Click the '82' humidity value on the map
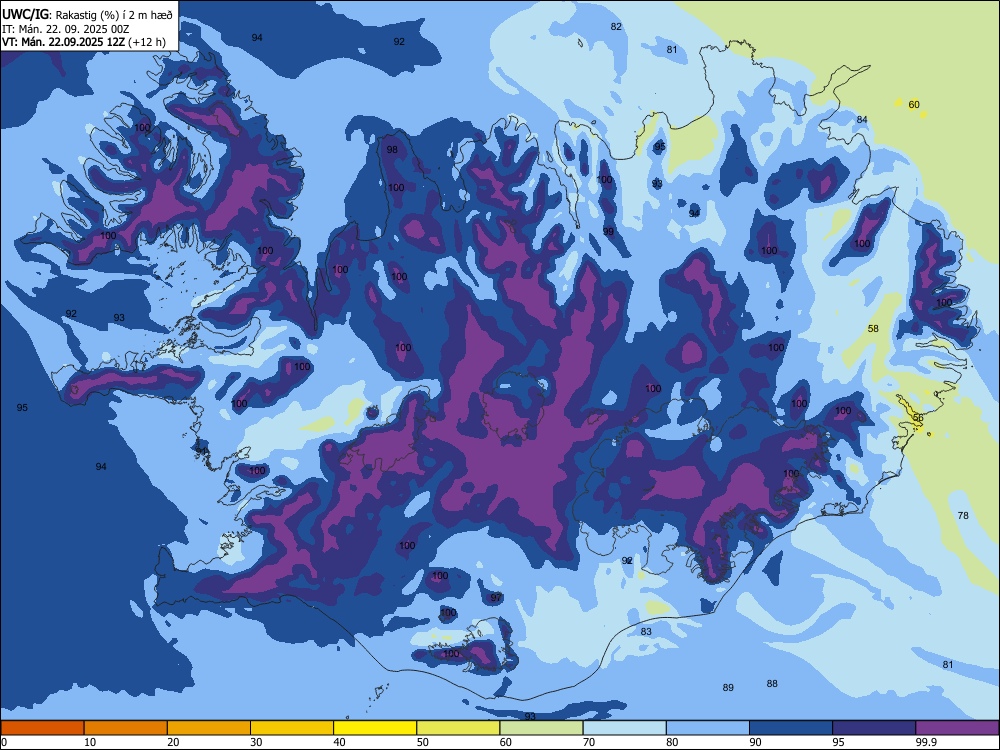 click(x=615, y=26)
